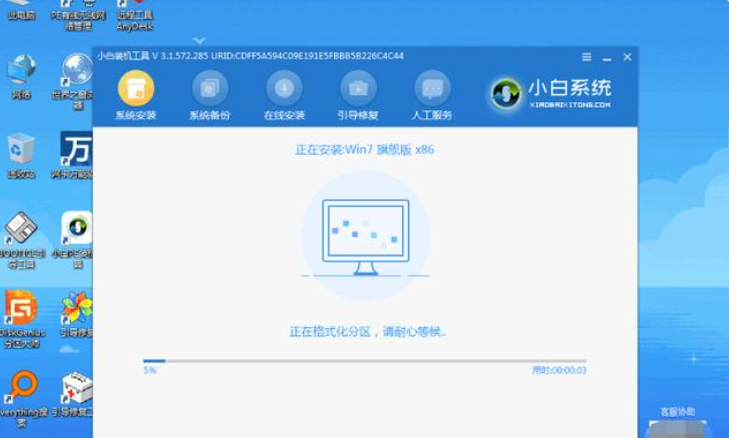Click the monitor illustration in center
The image size is (729, 438).
click(365, 238)
